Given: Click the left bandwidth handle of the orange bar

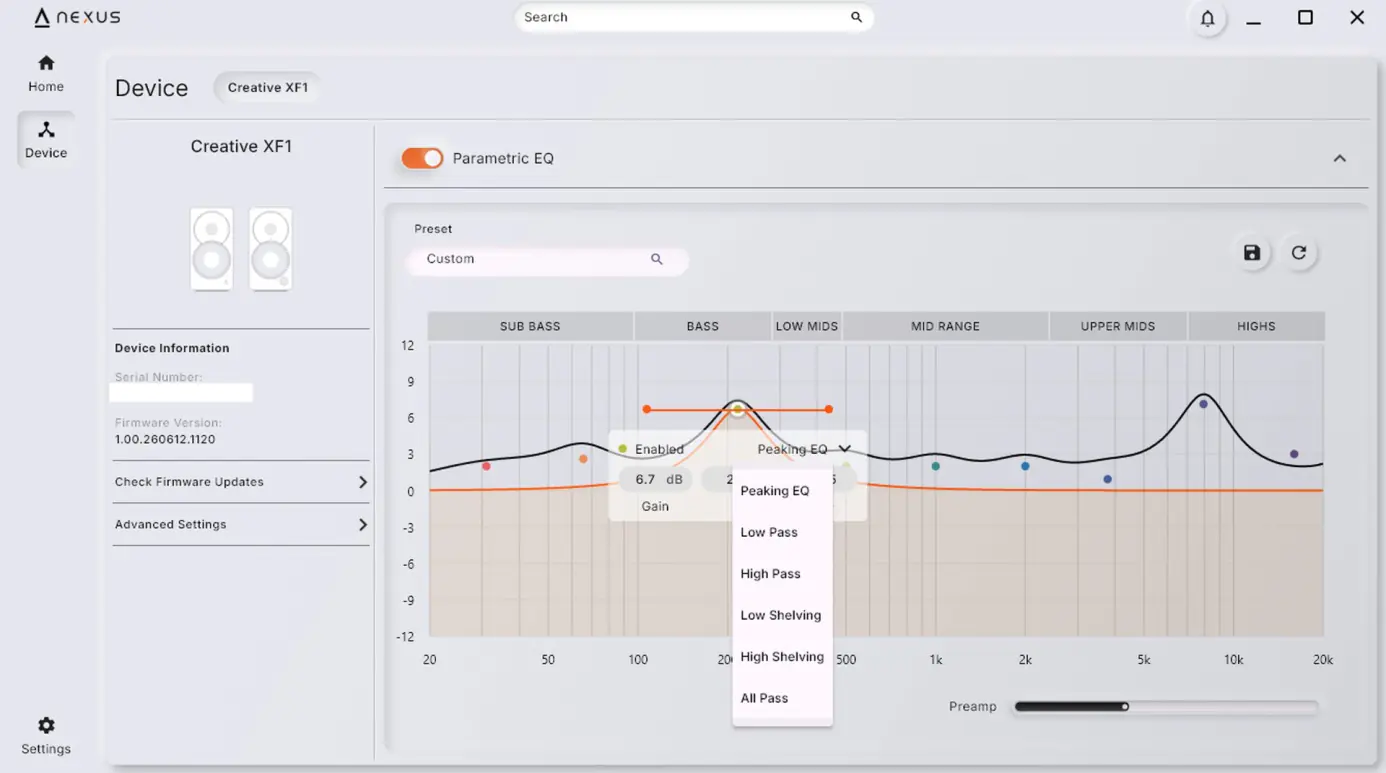Looking at the screenshot, I should pyautogui.click(x=647, y=409).
